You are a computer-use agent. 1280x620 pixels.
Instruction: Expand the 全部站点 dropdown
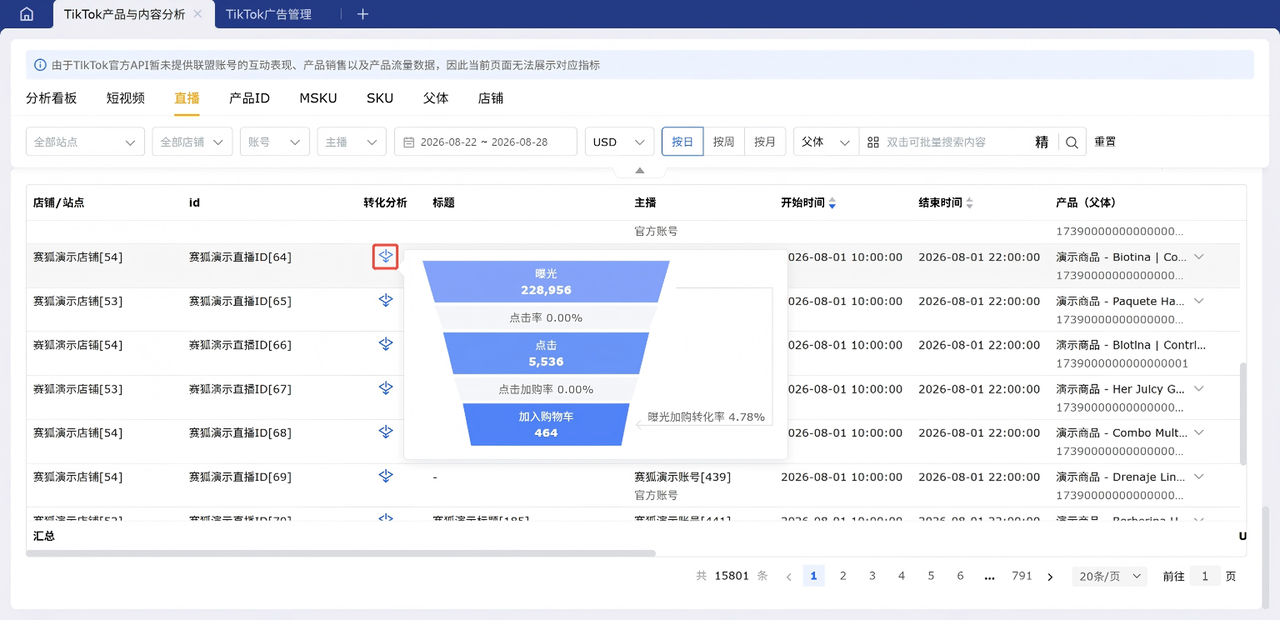[85, 142]
